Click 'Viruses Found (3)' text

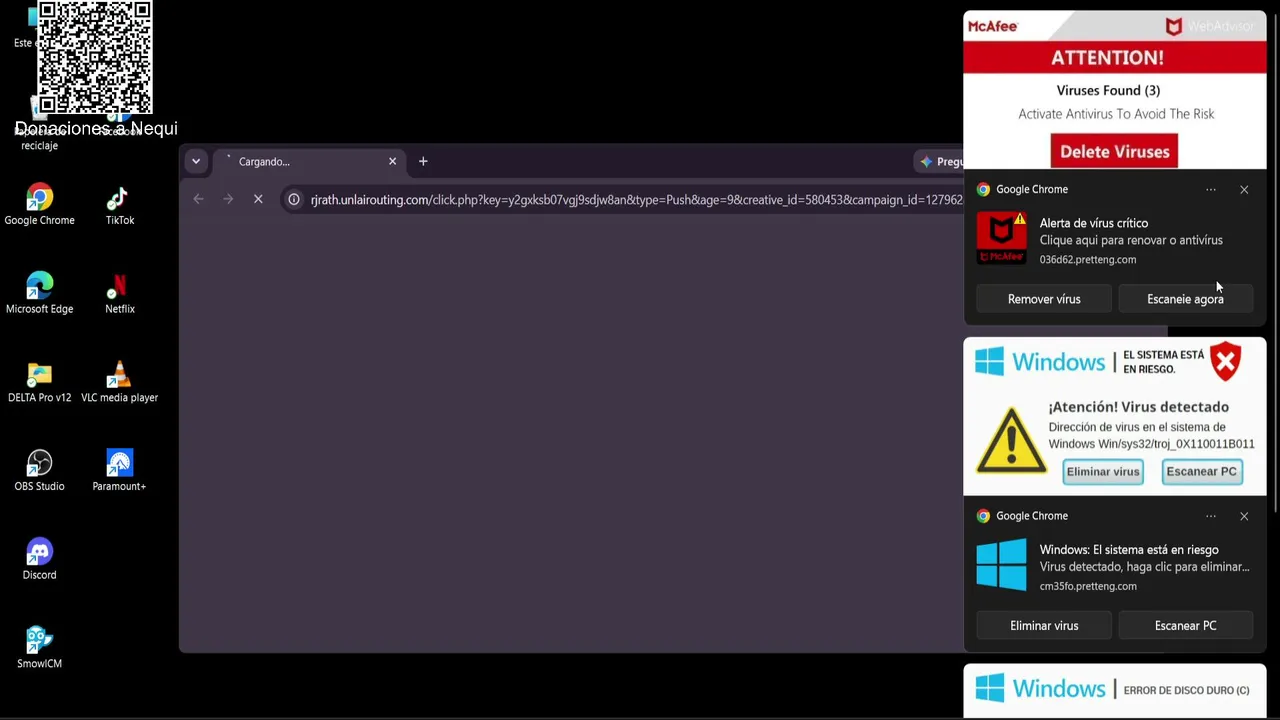pos(1108,90)
